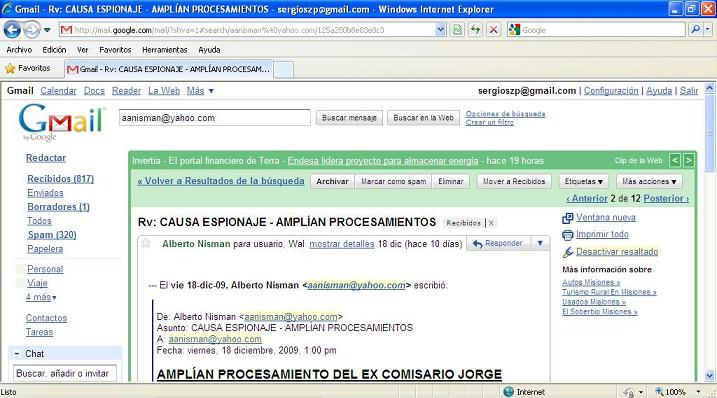The image size is (717, 398).
Task: Click the Ventana nueva icon
Action: coord(567,218)
